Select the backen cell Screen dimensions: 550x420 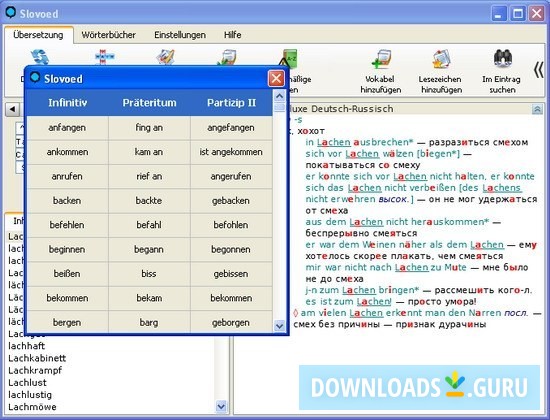point(67,201)
